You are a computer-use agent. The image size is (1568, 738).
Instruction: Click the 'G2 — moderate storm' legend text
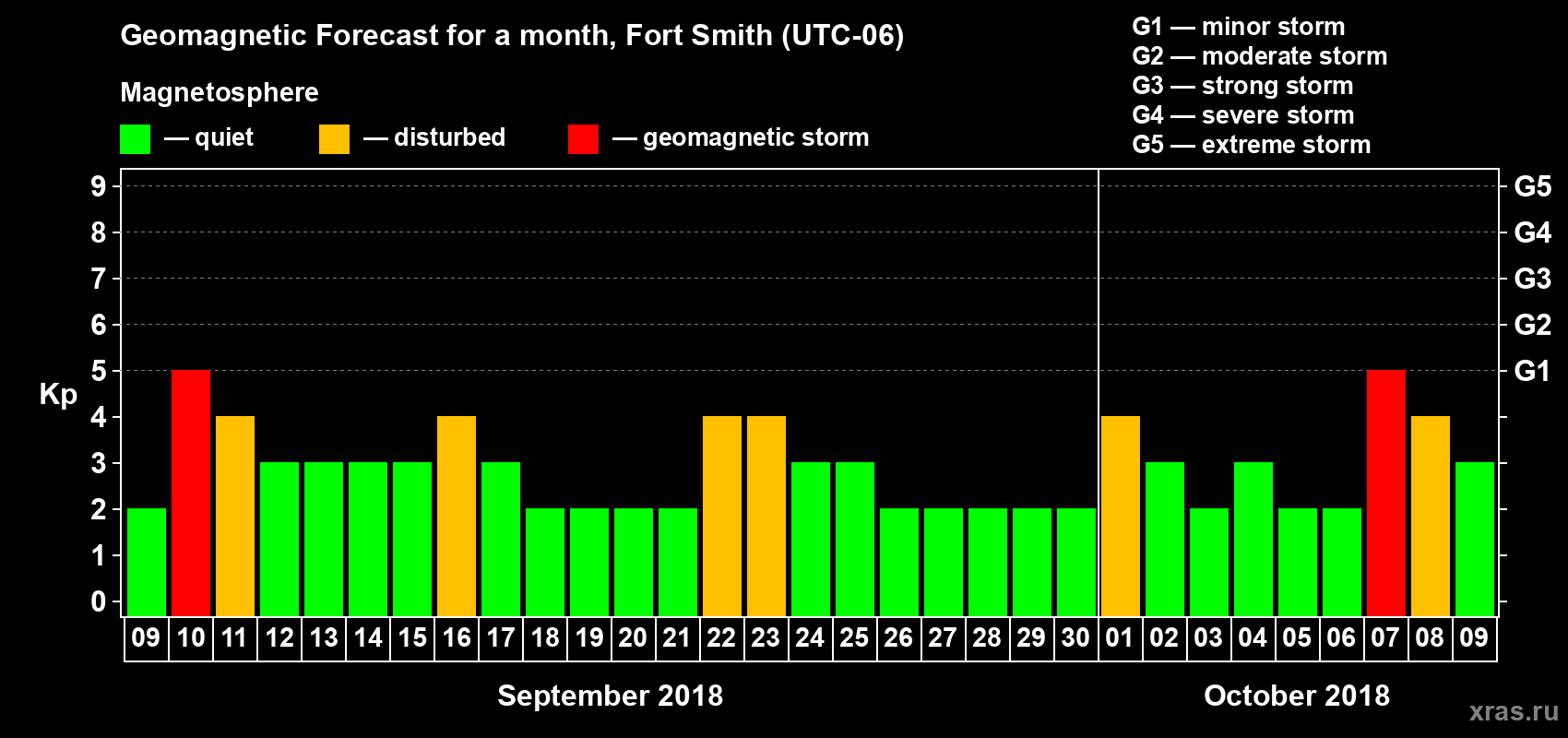coord(1260,56)
